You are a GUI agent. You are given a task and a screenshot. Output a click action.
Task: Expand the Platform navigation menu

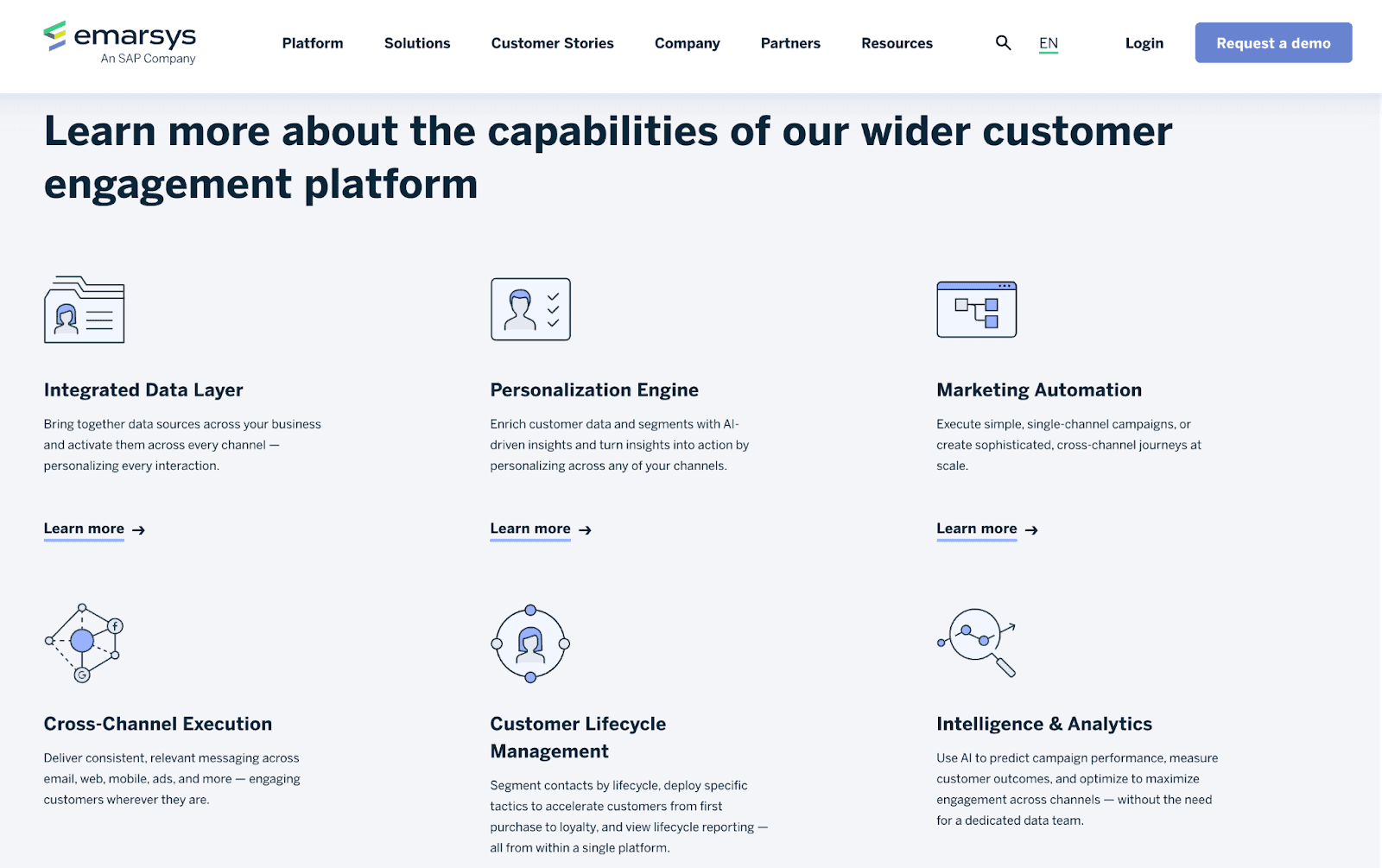[x=312, y=42]
